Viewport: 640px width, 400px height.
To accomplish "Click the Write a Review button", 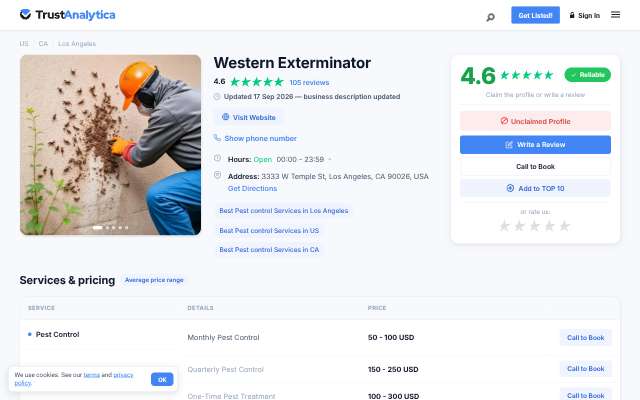I will point(535,145).
